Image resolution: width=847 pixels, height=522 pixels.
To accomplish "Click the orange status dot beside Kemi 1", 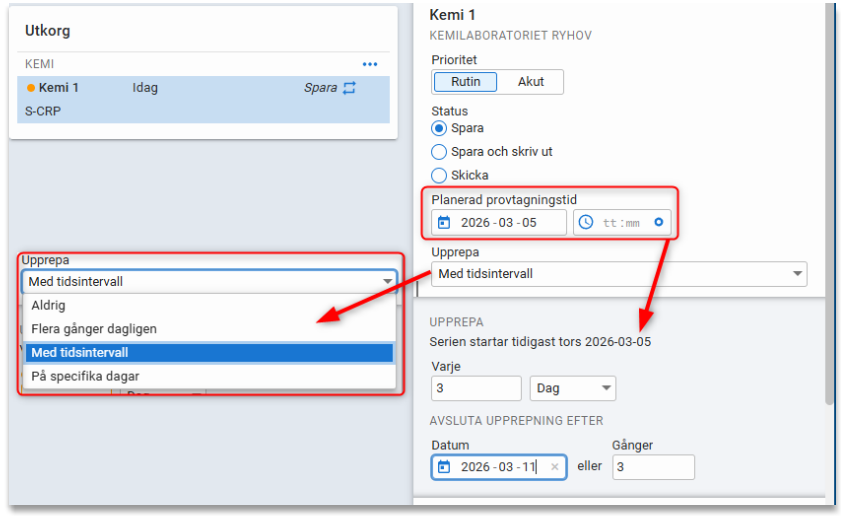I will tap(31, 88).
